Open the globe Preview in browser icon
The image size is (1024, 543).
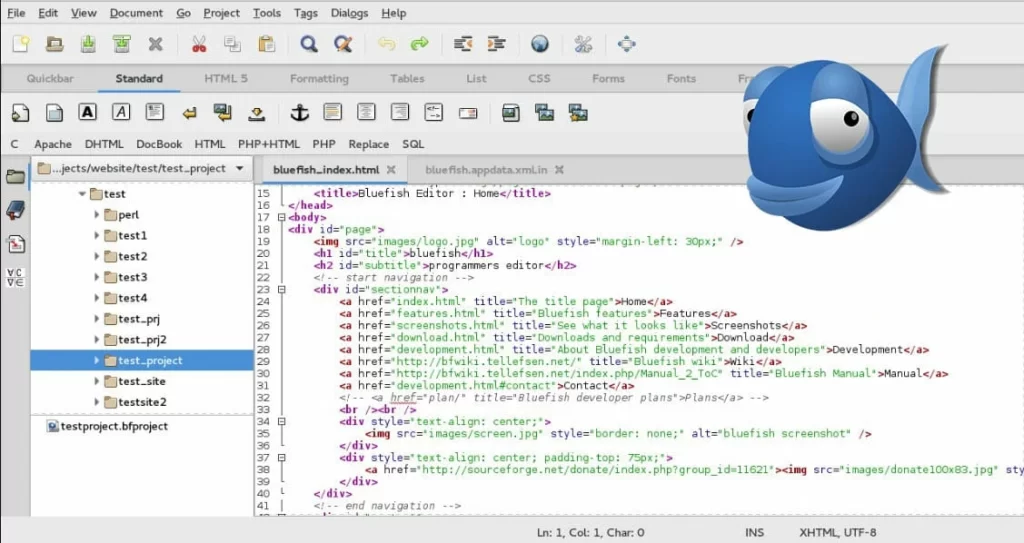(540, 44)
